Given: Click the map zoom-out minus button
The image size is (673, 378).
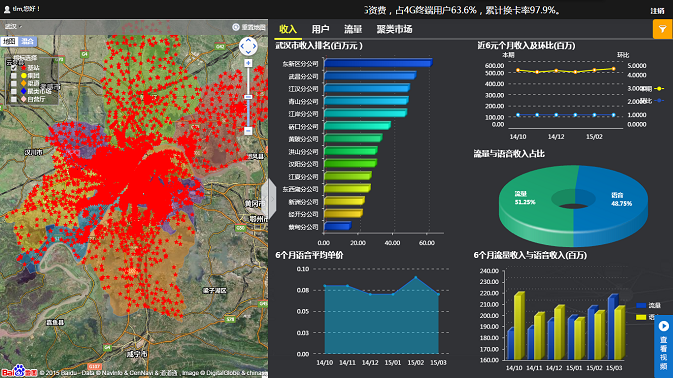Looking at the screenshot, I should (x=248, y=130).
